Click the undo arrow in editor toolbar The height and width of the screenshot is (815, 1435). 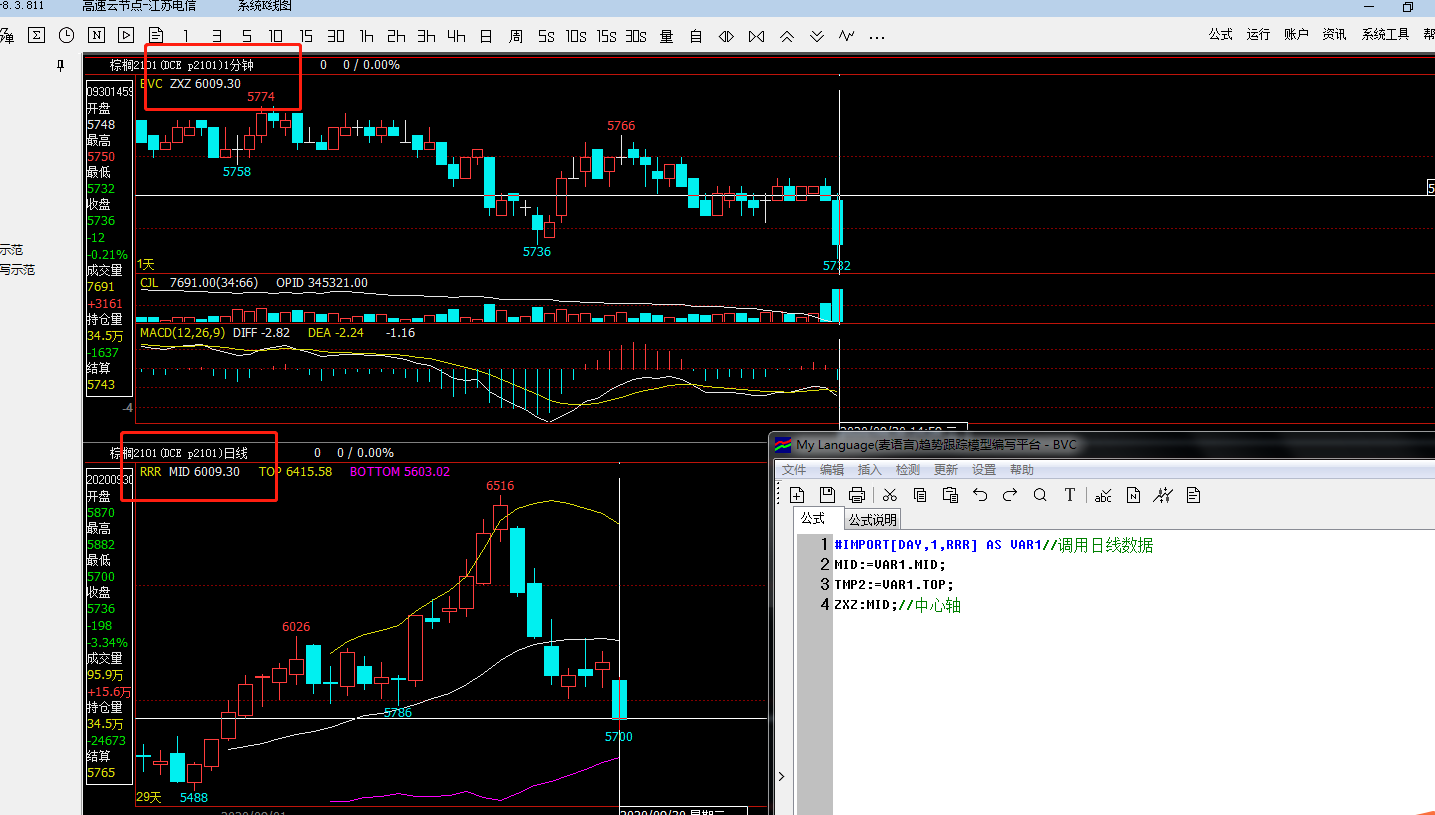click(x=980, y=495)
